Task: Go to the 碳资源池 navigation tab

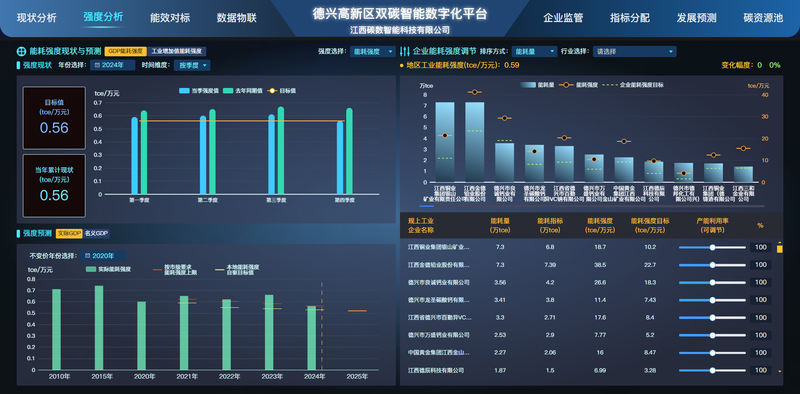Action: tap(763, 18)
